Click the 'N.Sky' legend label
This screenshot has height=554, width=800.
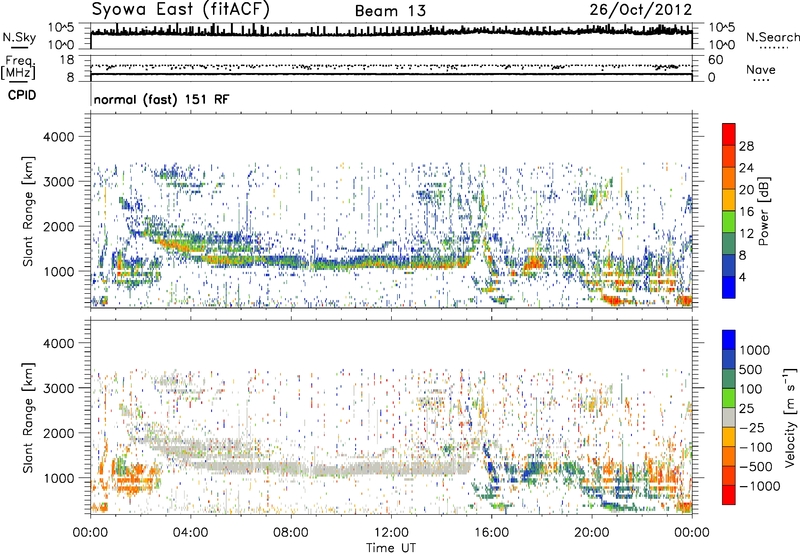[19, 37]
